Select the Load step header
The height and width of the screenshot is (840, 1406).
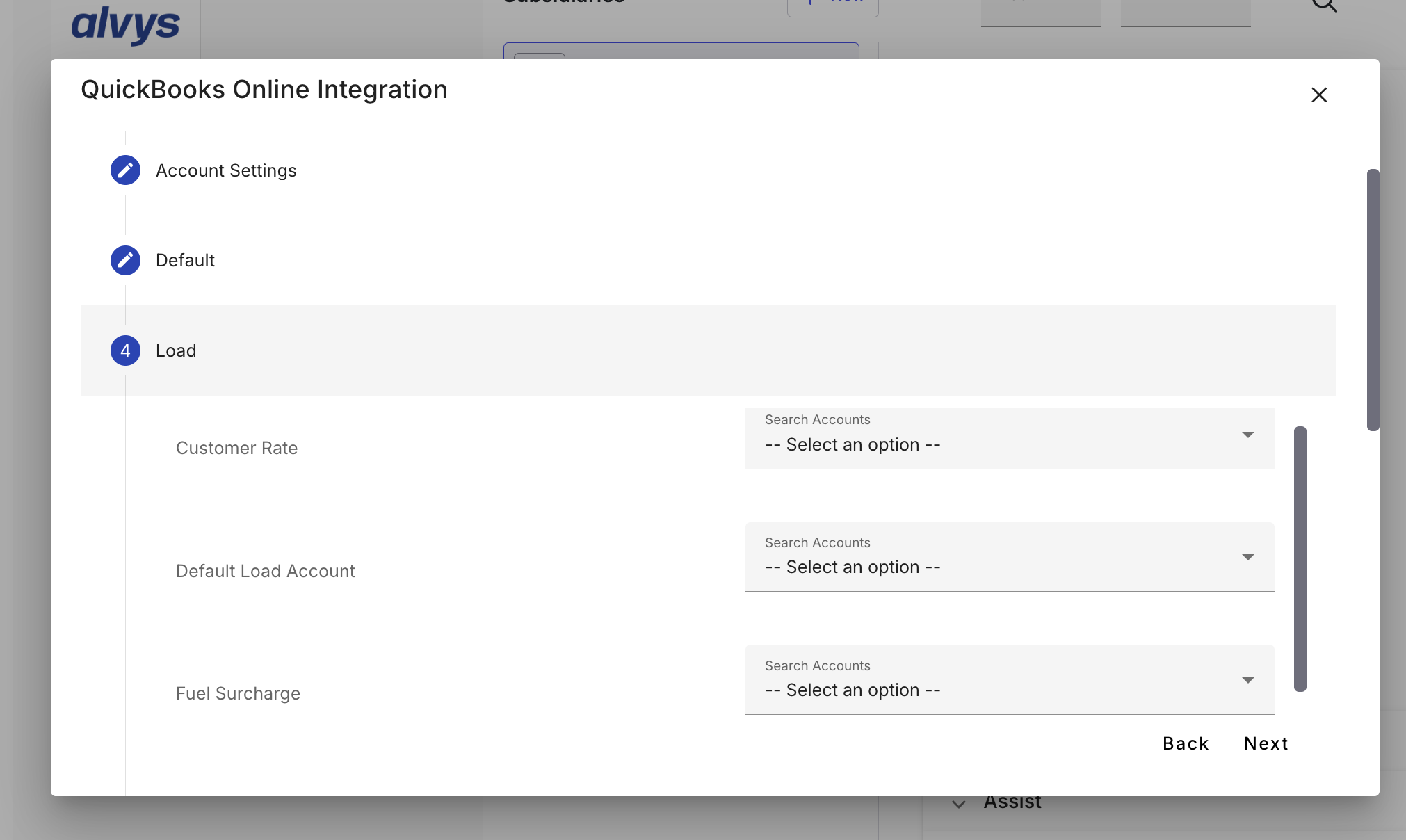tap(708, 350)
